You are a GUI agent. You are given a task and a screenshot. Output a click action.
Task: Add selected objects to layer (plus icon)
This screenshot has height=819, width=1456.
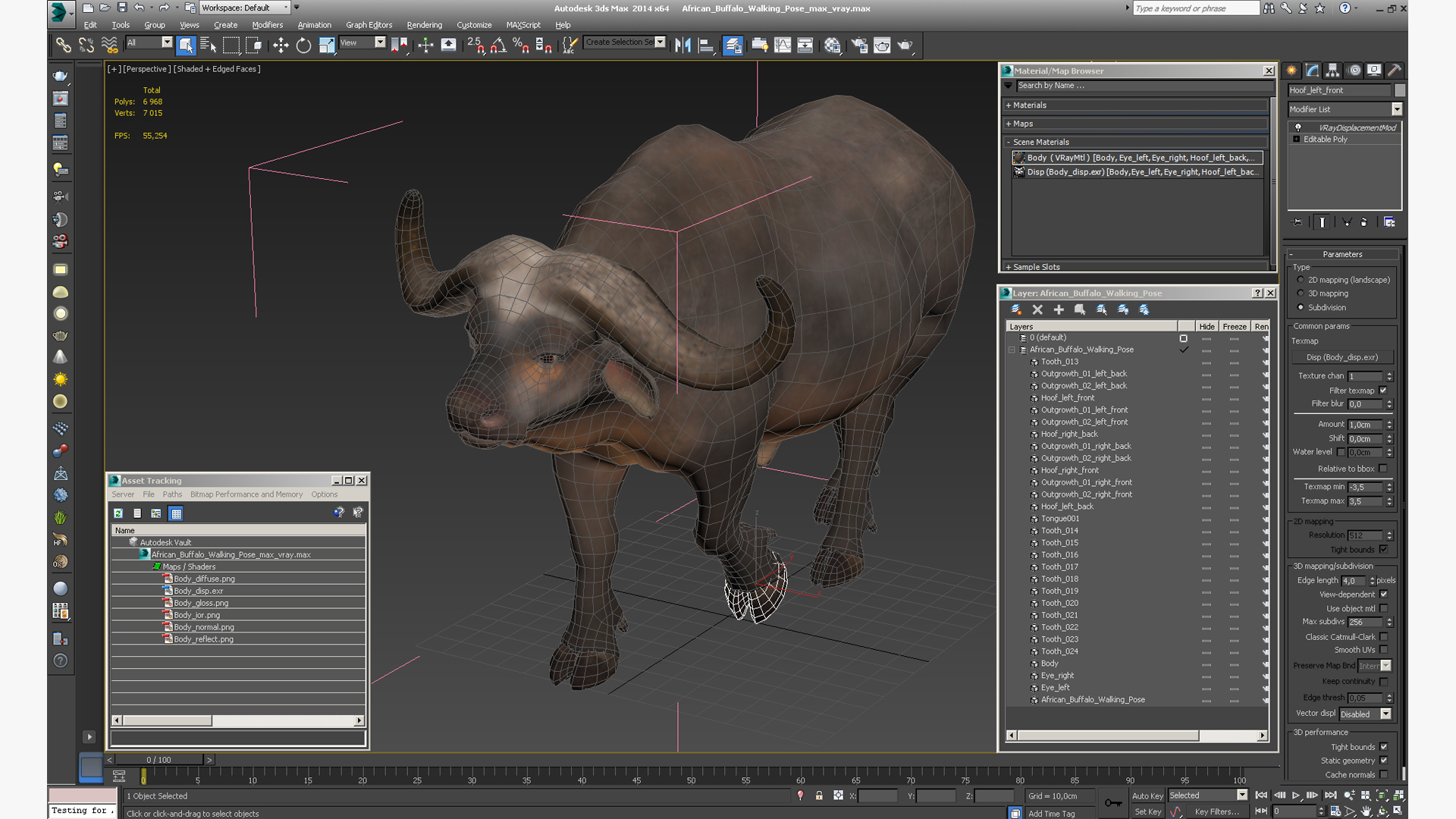pyautogui.click(x=1059, y=309)
